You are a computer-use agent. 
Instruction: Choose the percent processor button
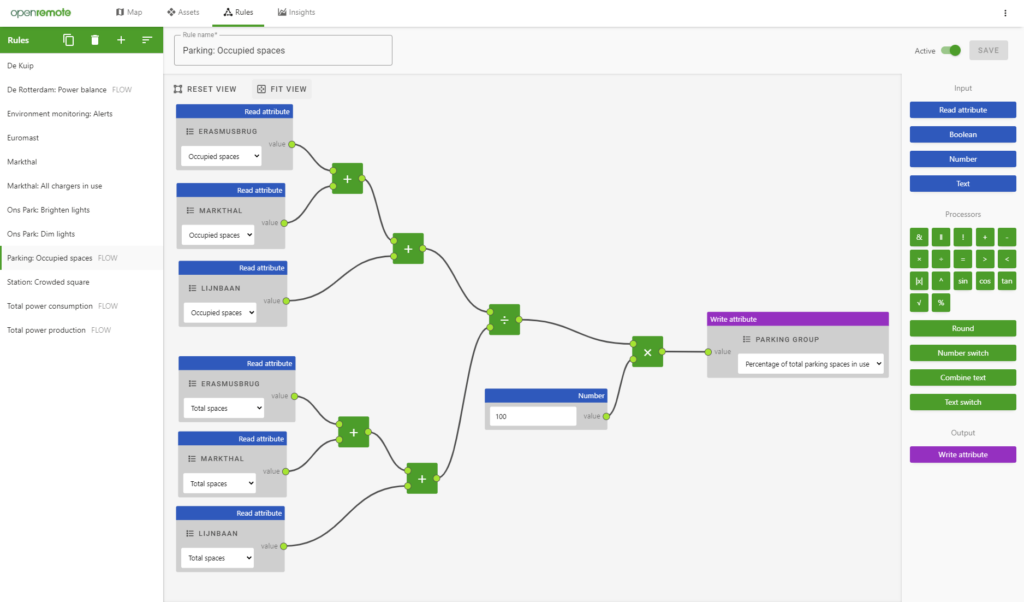940,302
